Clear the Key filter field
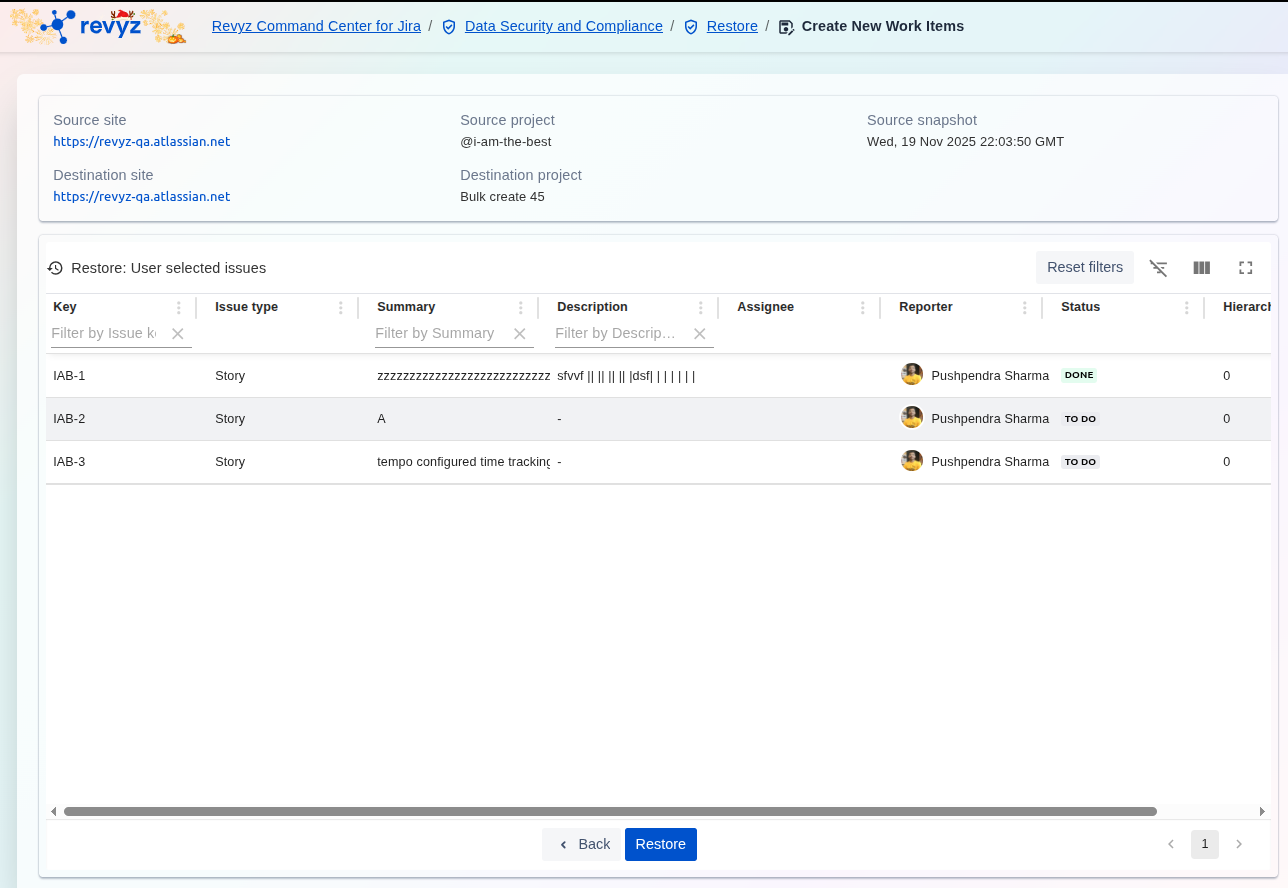This screenshot has width=1288, height=888. (x=178, y=334)
